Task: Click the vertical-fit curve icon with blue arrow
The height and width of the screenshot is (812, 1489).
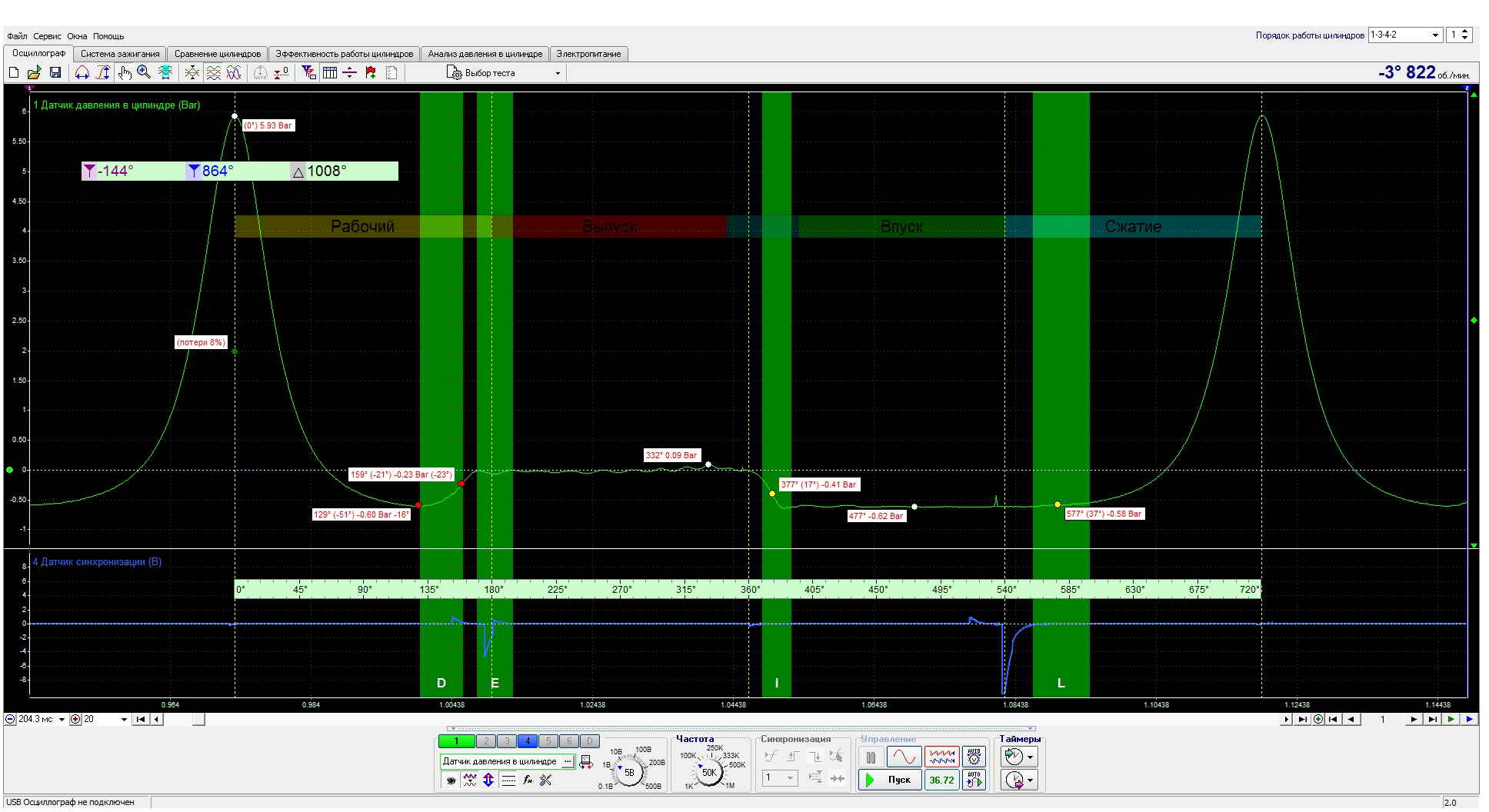Action: pyautogui.click(x=103, y=73)
